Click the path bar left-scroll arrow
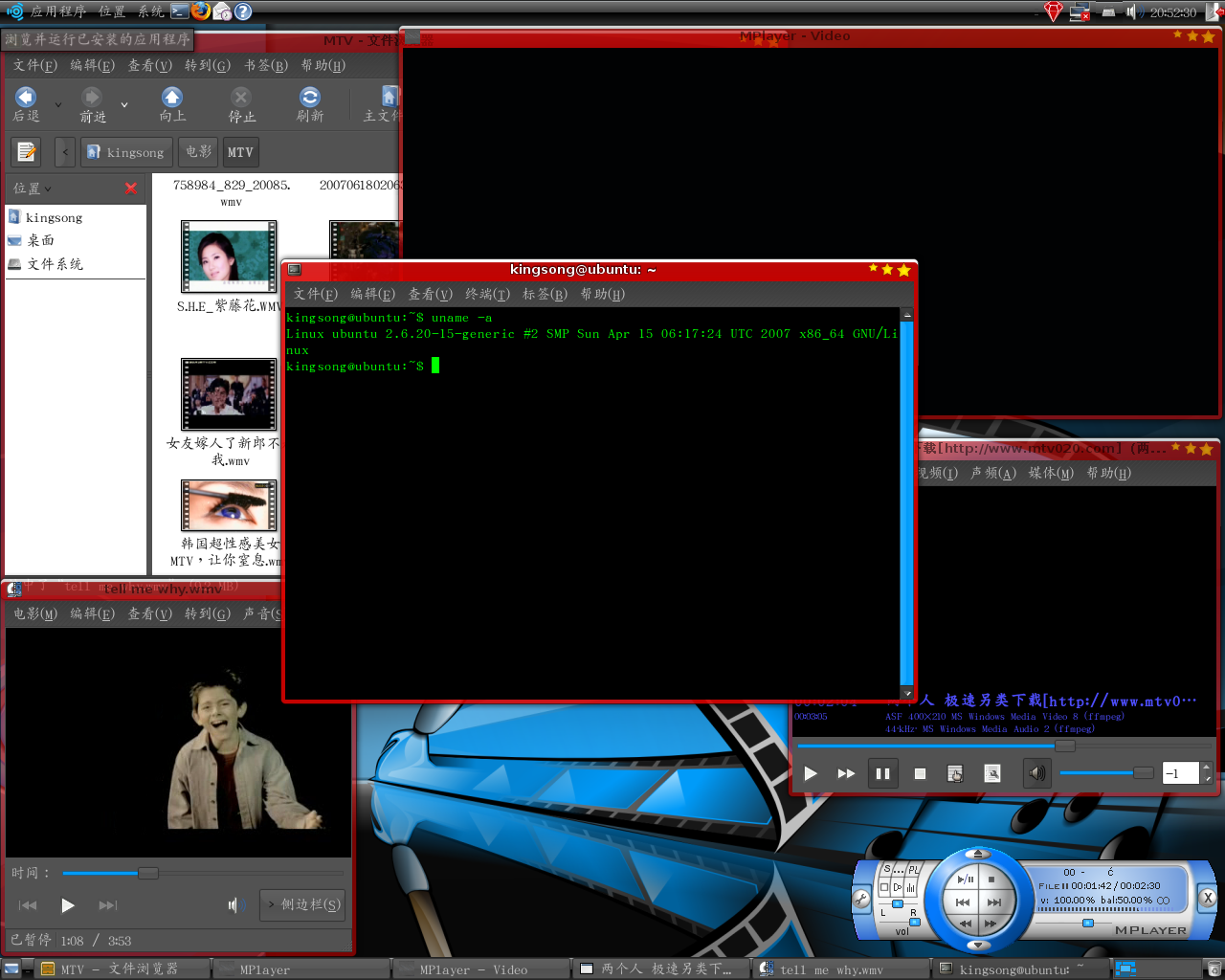 pyautogui.click(x=65, y=151)
